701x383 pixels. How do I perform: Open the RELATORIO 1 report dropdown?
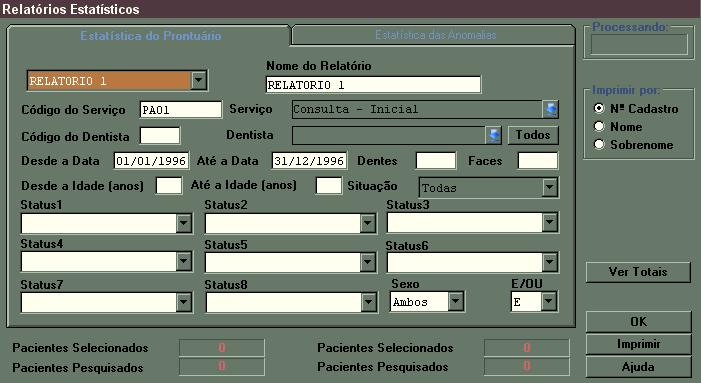coord(198,81)
